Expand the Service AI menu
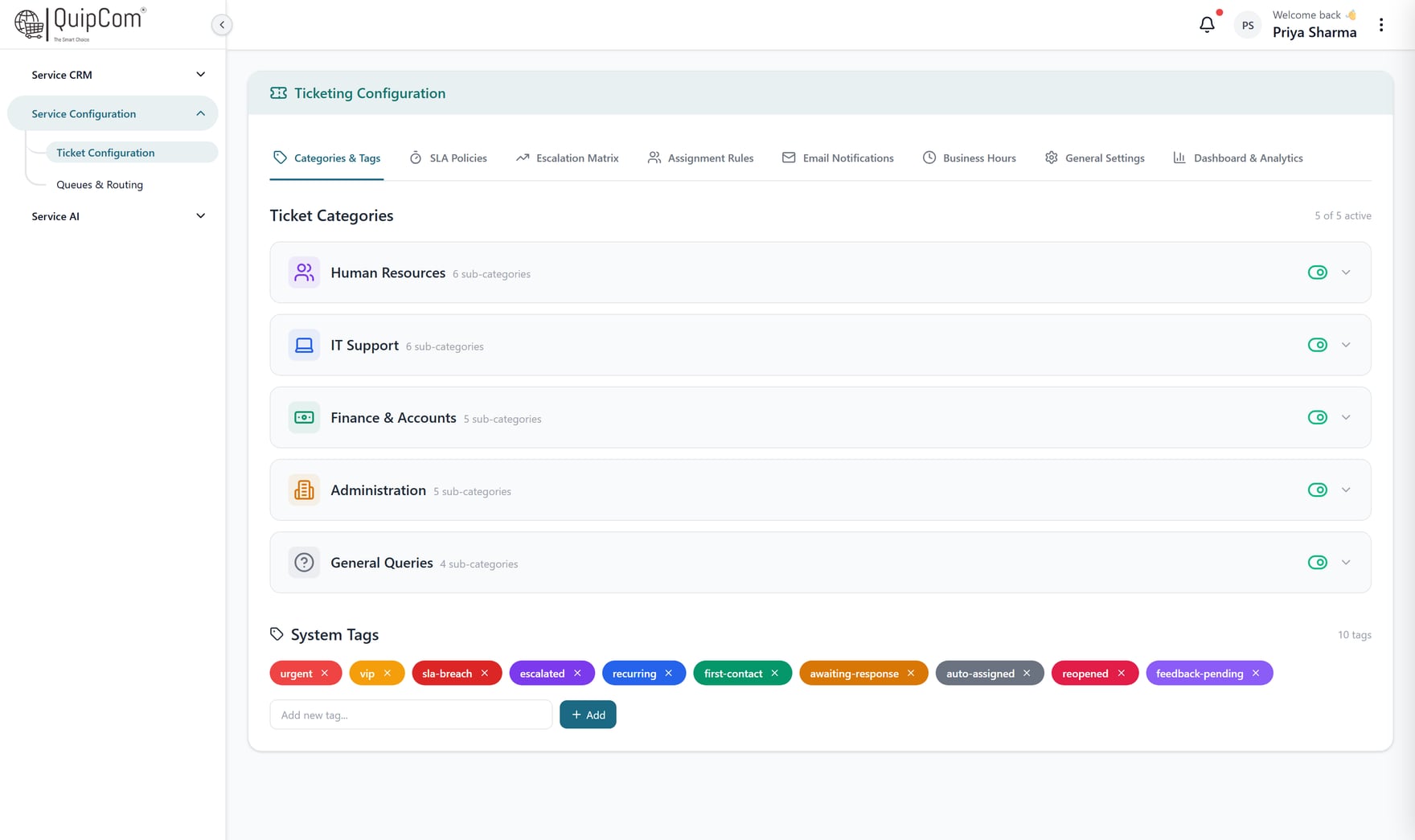This screenshot has width=1415, height=840. point(113,216)
